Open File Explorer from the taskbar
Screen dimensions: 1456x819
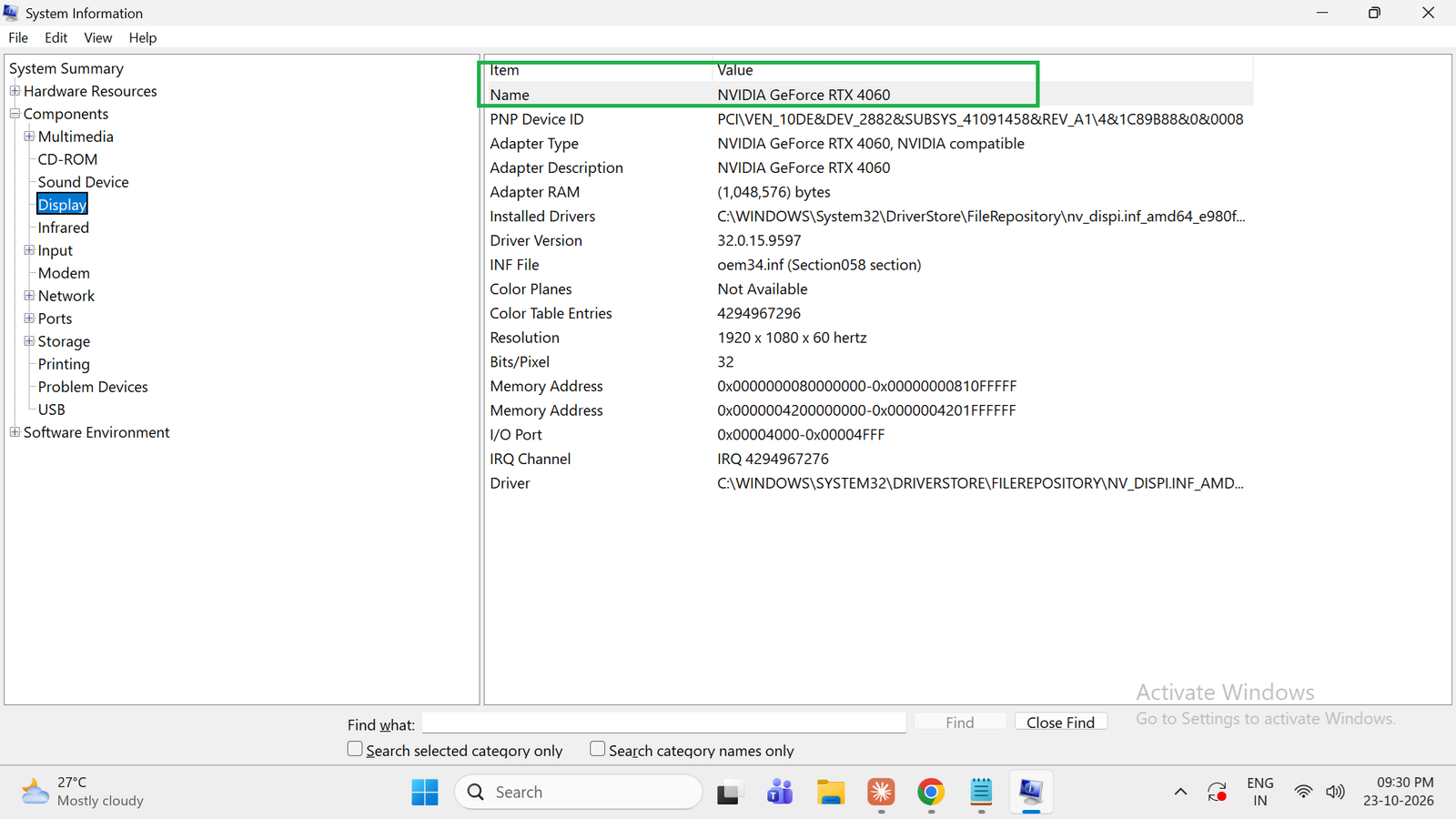tap(830, 792)
